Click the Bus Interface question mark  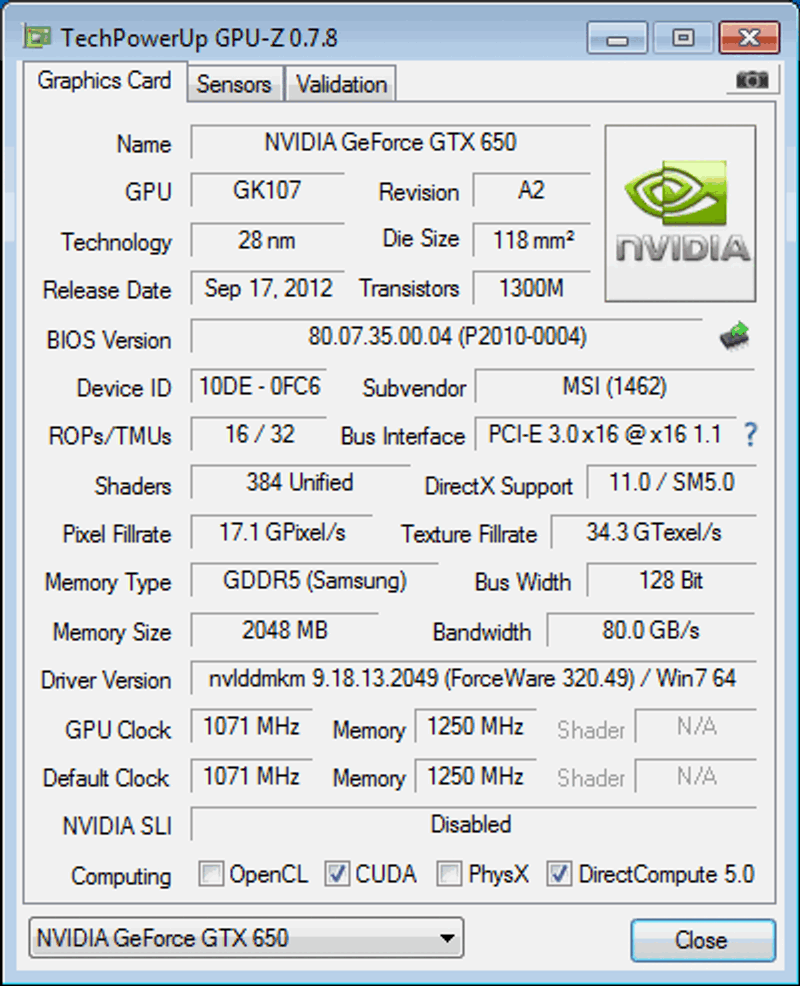[750, 435]
